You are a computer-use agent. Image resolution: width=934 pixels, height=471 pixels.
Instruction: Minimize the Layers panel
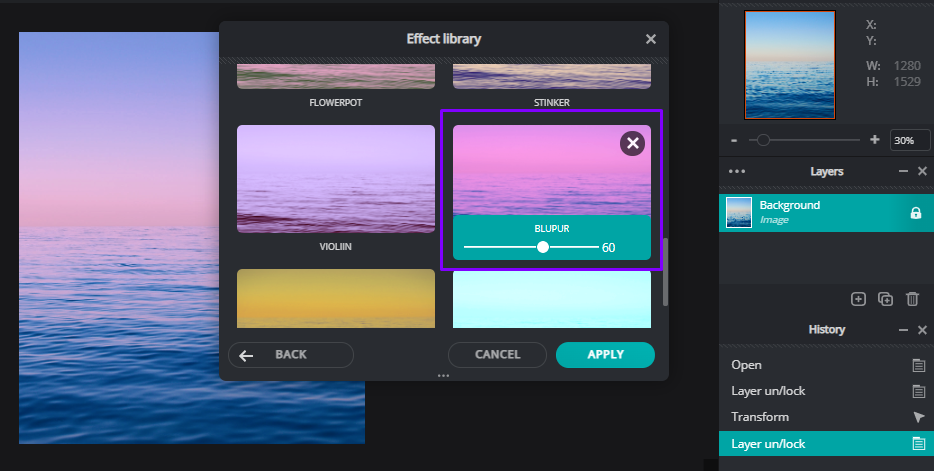(x=903, y=171)
